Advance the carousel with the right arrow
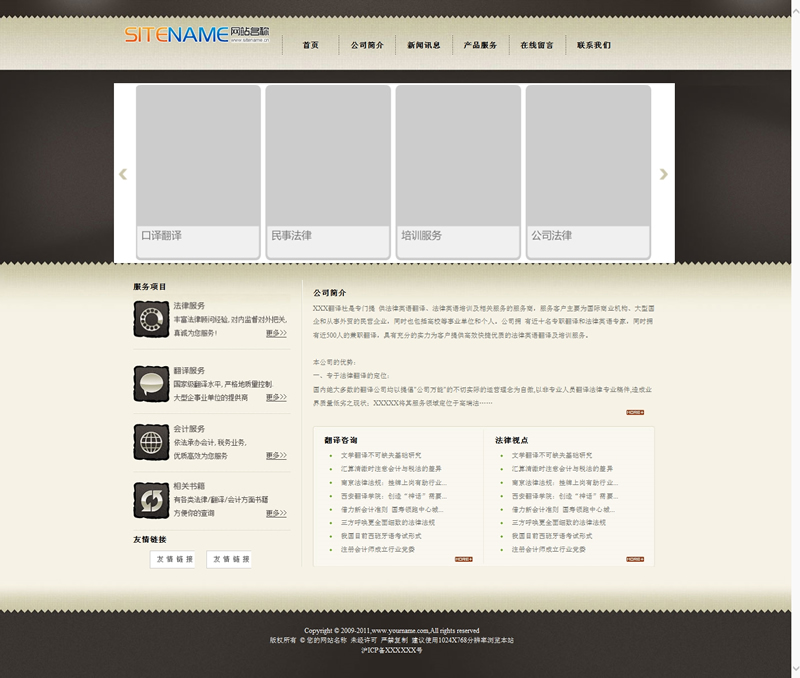This screenshot has height=678, width=800. click(x=663, y=174)
